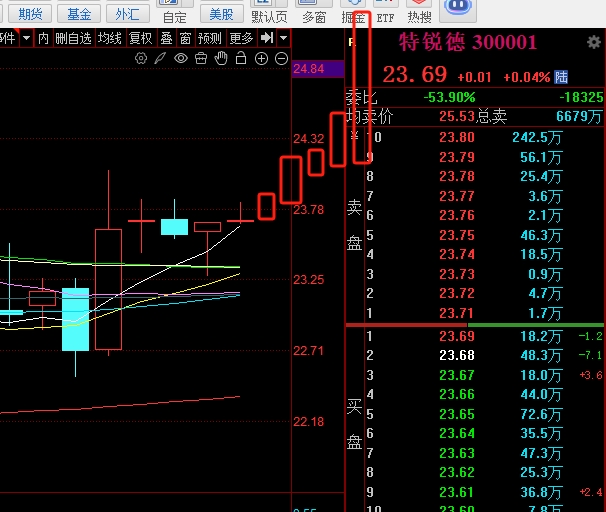Expand the dropdown after the jump-to-end arrow
The image size is (606, 512).
(x=284, y=38)
